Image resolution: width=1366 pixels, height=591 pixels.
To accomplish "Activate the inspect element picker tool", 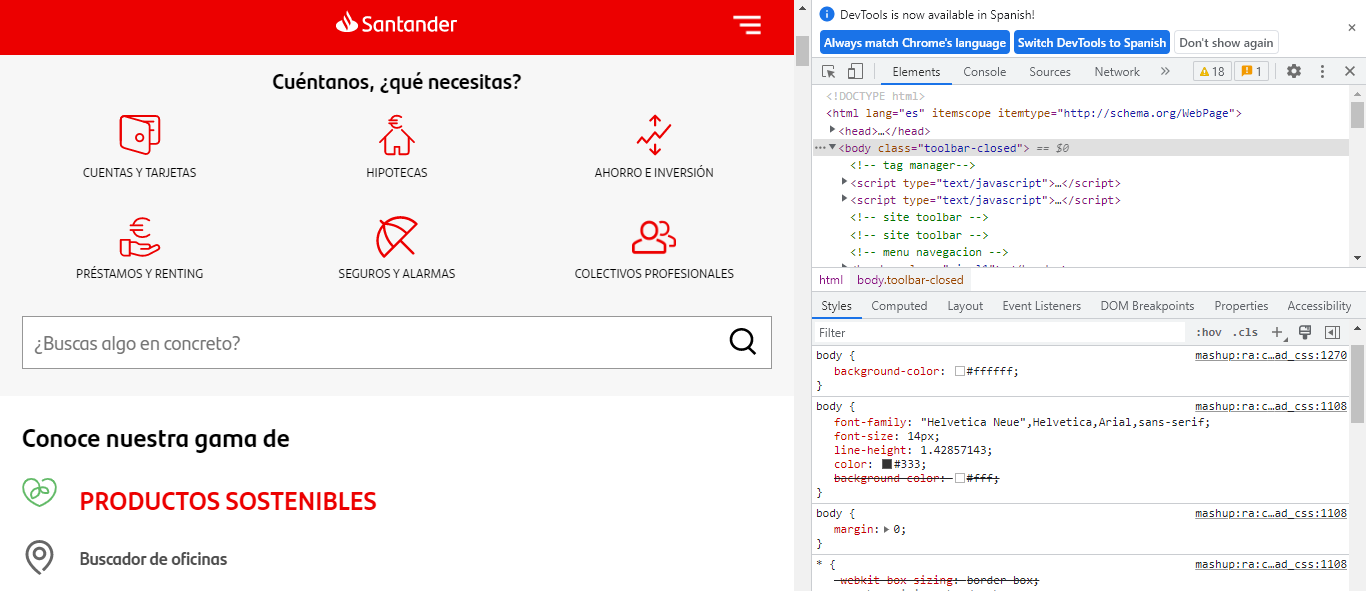I will [829, 71].
